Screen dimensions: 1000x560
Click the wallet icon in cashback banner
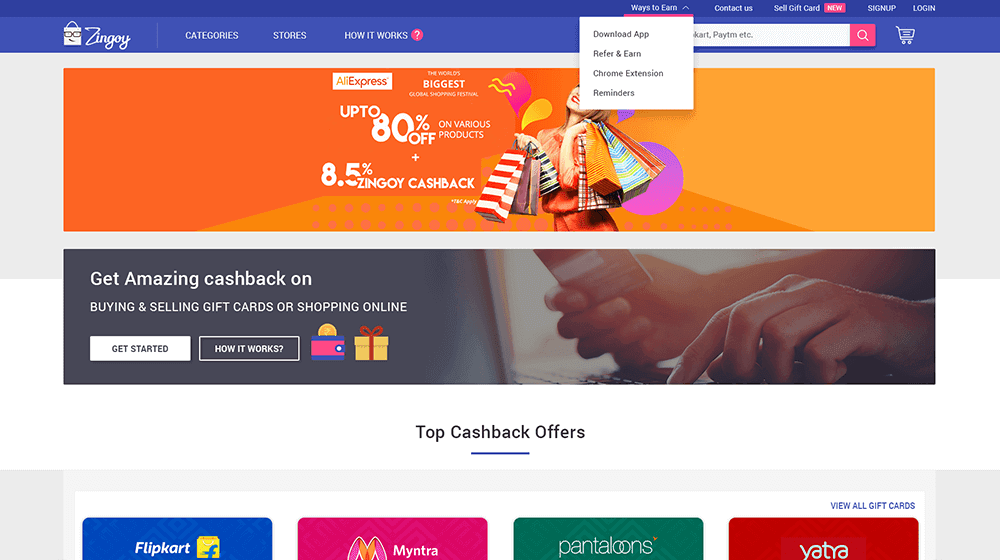(328, 343)
